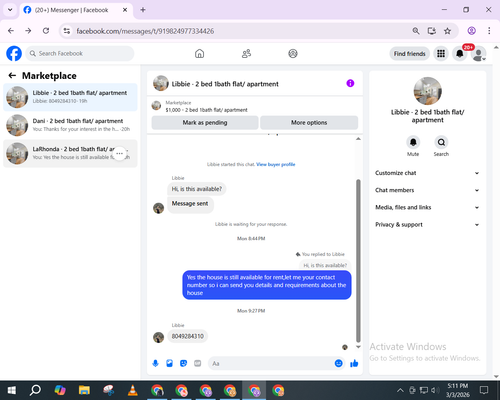The image size is (500, 400).
Task: Open Windows Start menu
Action: pyautogui.click(x=12, y=390)
